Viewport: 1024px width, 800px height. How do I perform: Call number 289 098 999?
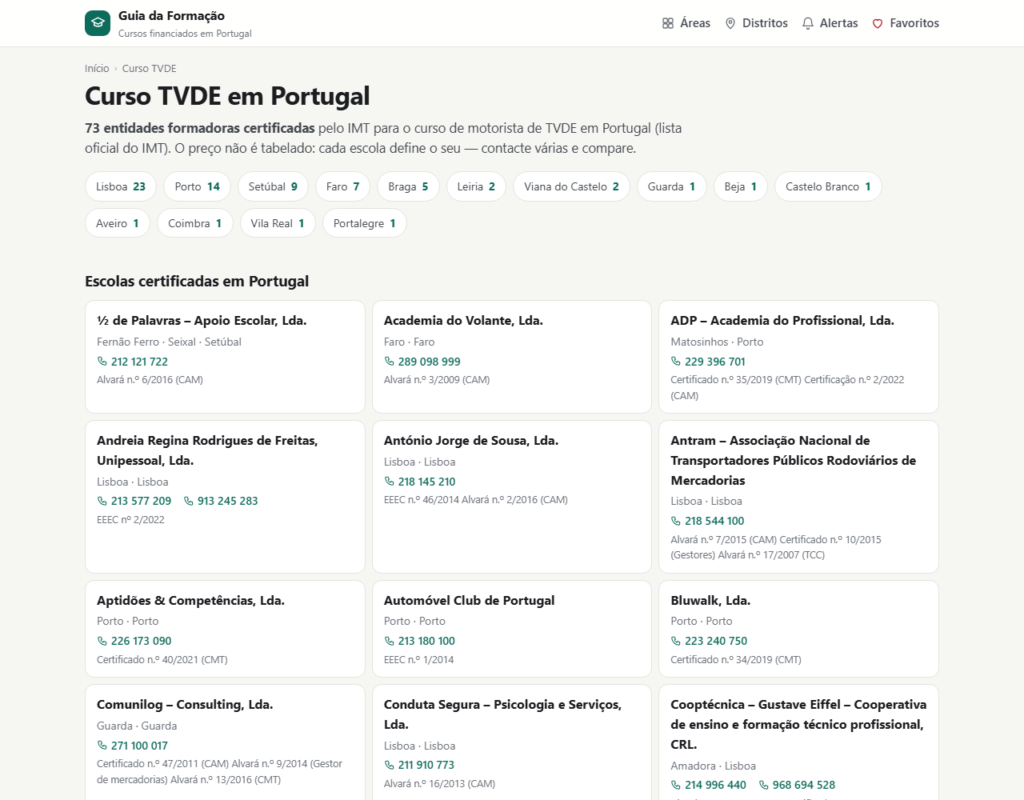coord(423,361)
